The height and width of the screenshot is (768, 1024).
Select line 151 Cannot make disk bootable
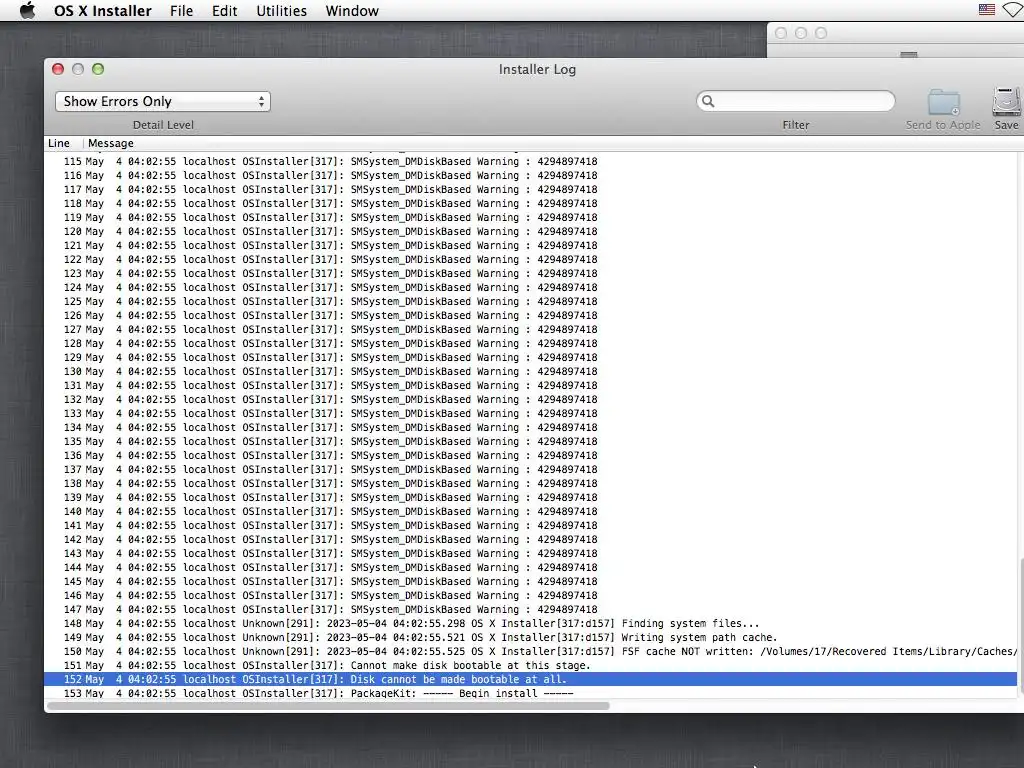tap(530, 665)
